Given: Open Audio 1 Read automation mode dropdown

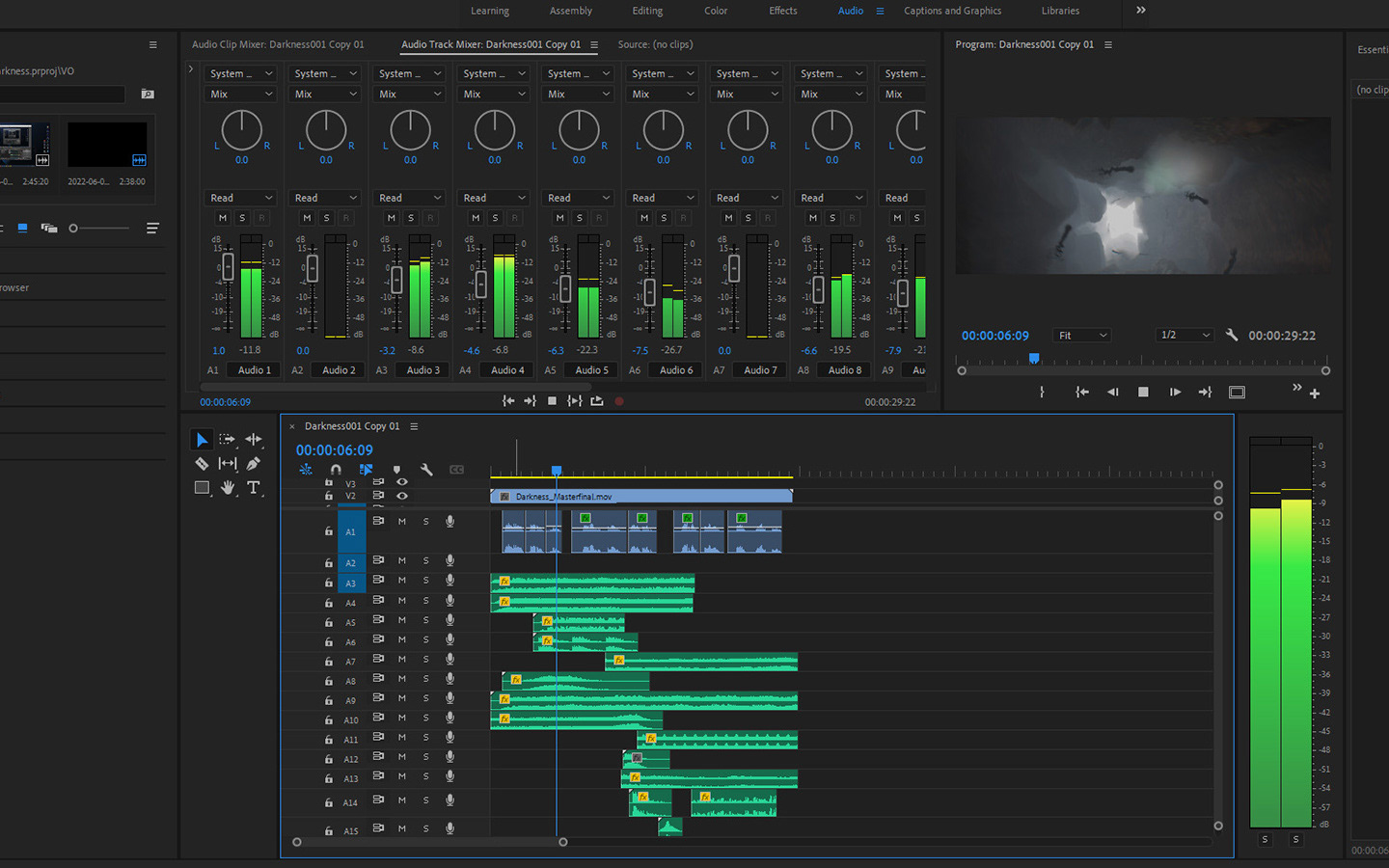Looking at the screenshot, I should [x=241, y=198].
